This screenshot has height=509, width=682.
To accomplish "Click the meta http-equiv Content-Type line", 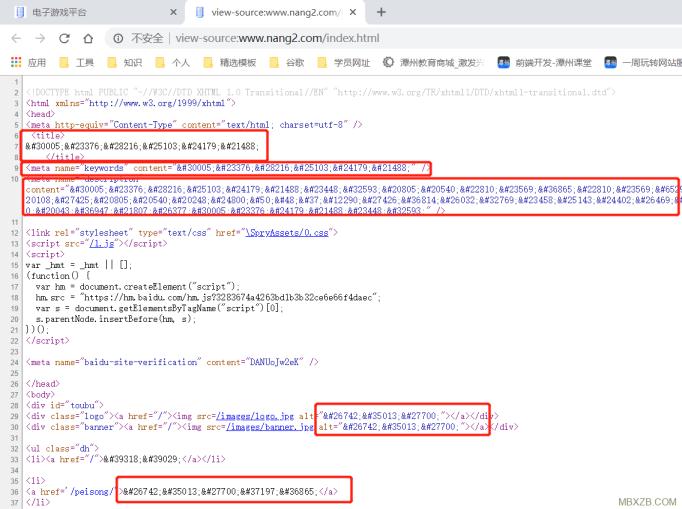I will coord(194,125).
